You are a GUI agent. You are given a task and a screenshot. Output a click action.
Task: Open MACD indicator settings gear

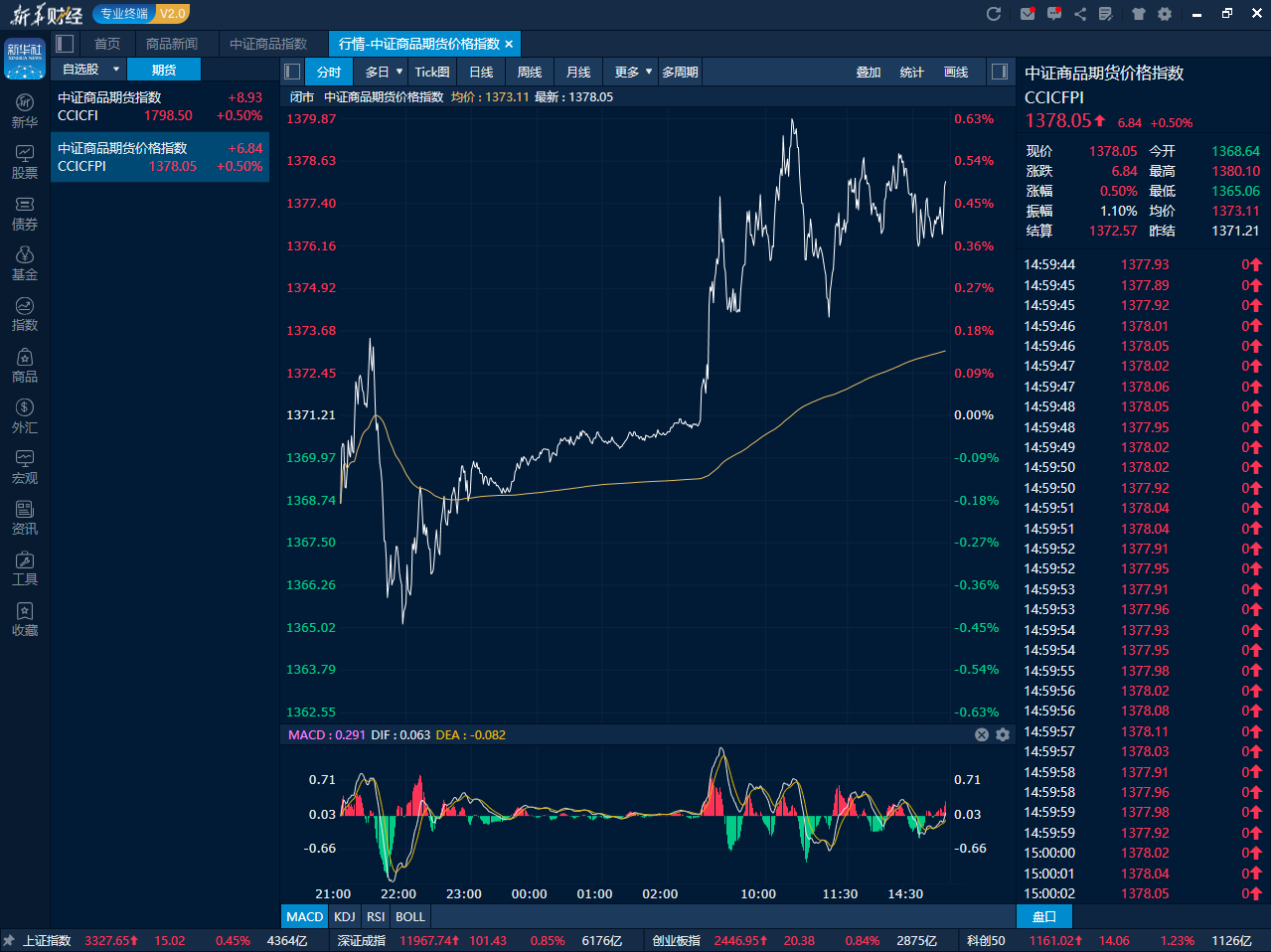[x=1002, y=734]
